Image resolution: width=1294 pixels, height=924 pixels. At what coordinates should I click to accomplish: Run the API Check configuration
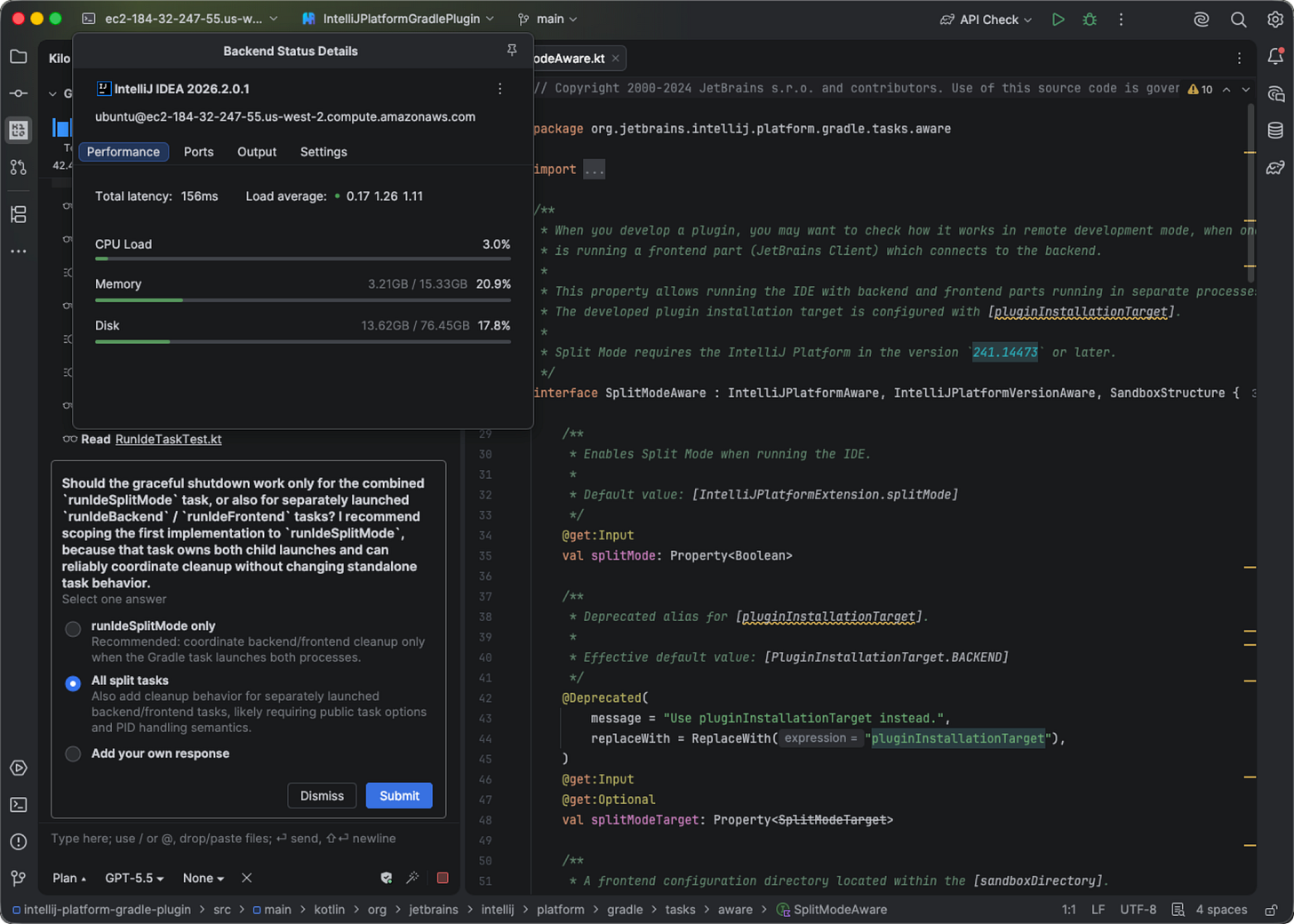(x=1058, y=19)
